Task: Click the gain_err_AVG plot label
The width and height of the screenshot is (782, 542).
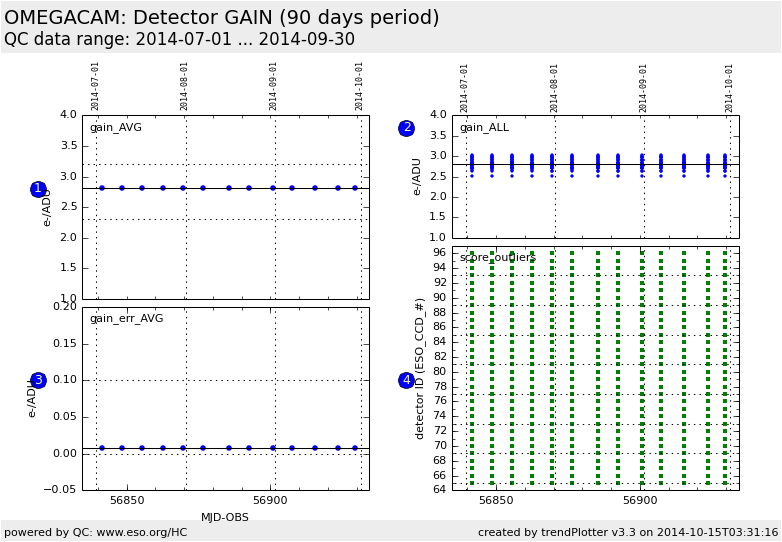Action: 126,318
